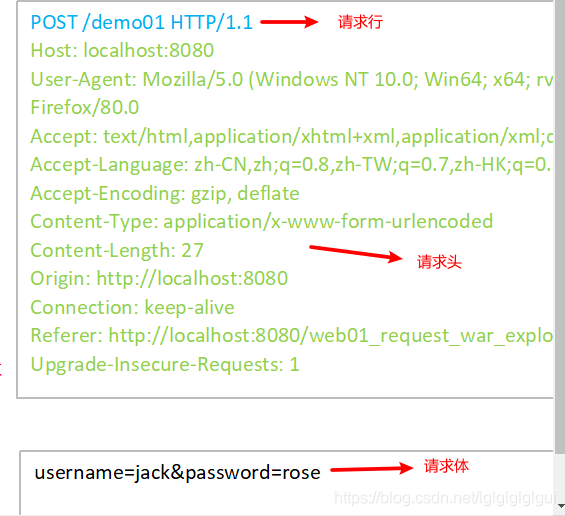Click the red 请求行 annotation label
This screenshot has height=516, width=565.
tap(360, 22)
